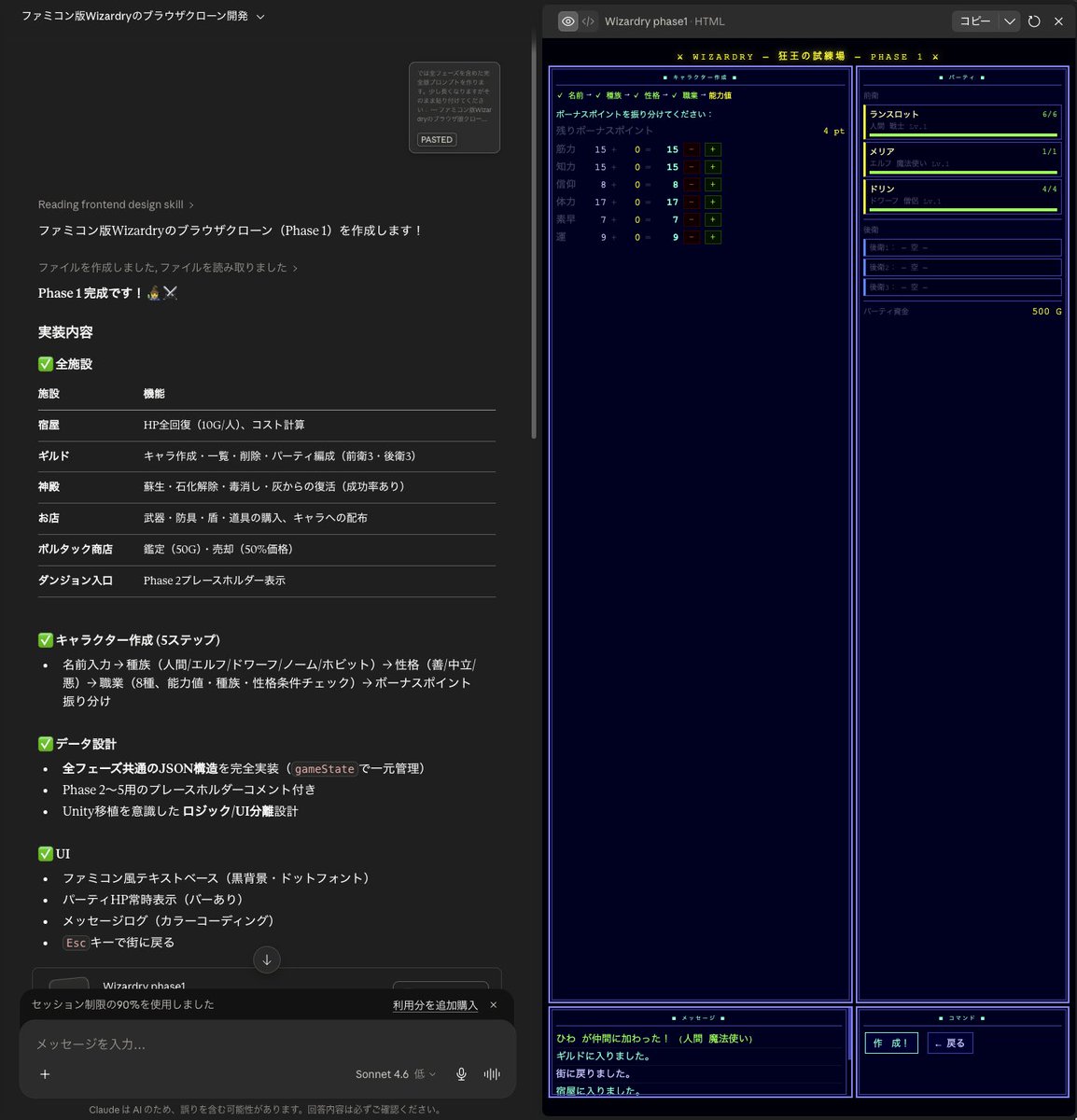The width and height of the screenshot is (1077, 1120).
Task: Decrease 信仰 with its minus button
Action: (x=692, y=185)
